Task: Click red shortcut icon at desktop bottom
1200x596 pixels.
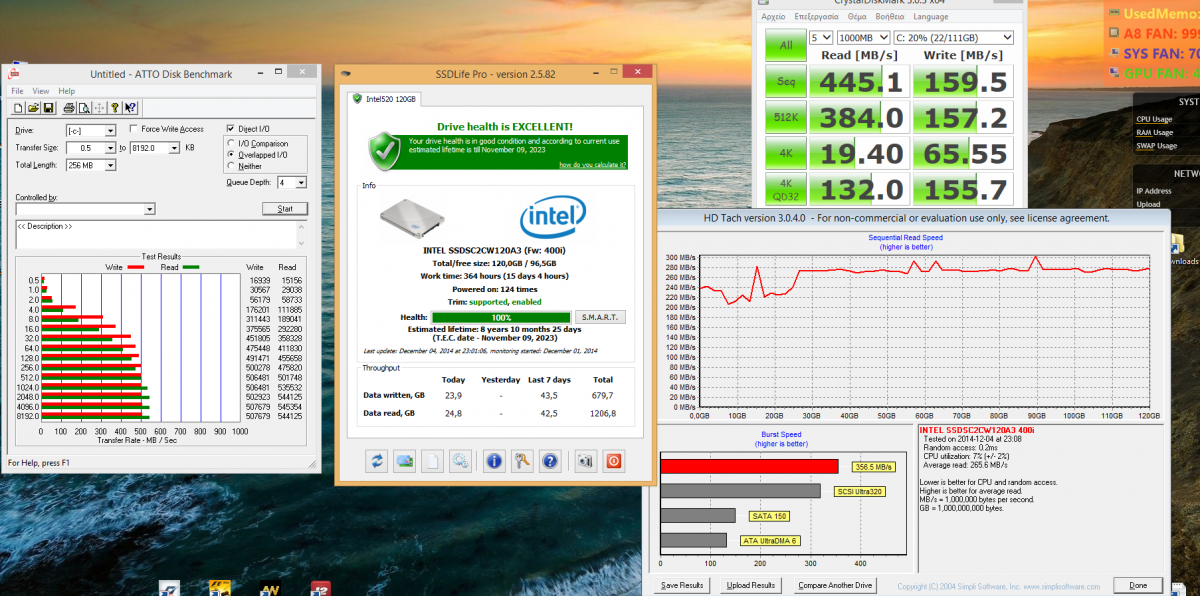Action: (320, 588)
